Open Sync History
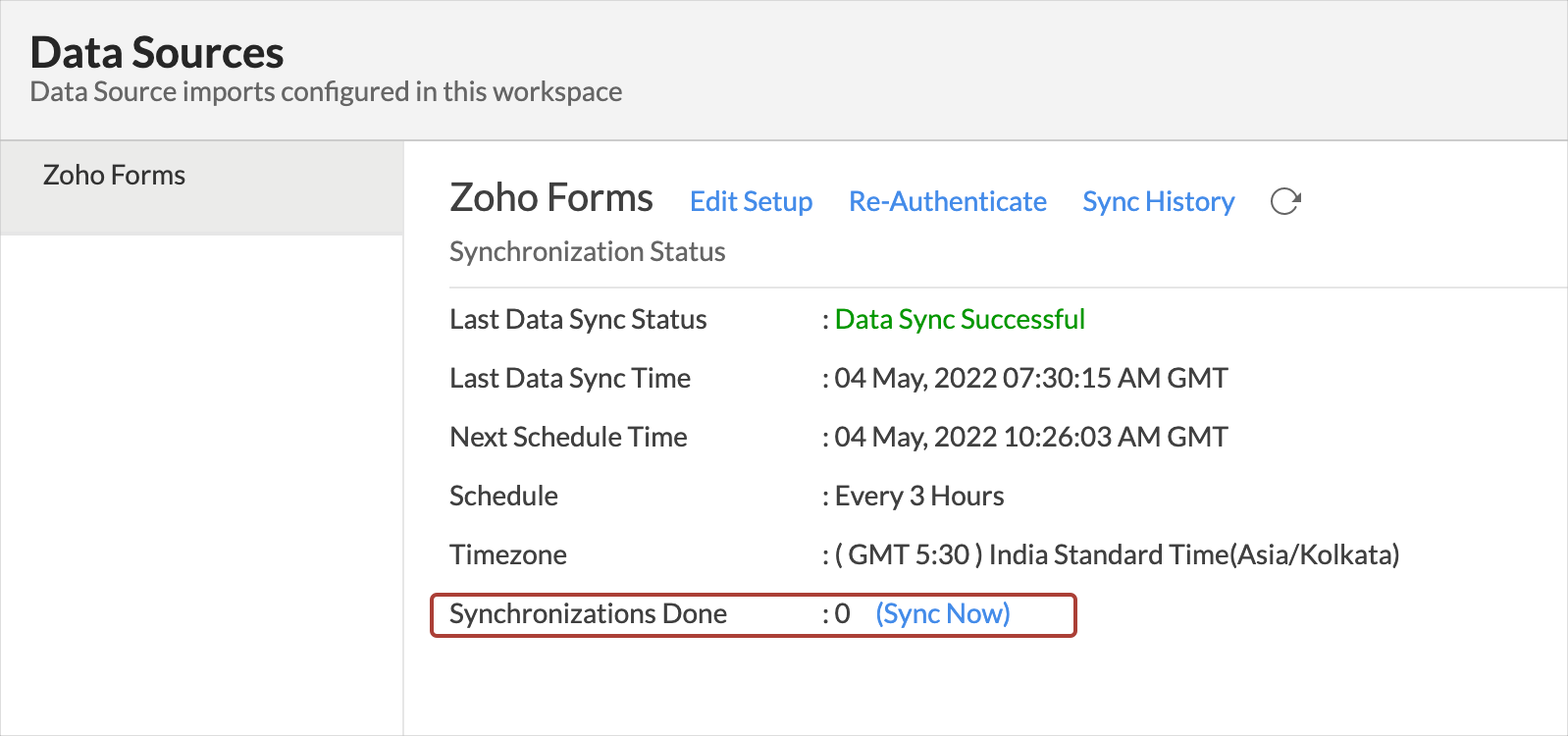This screenshot has width=1568, height=736. tap(1158, 201)
